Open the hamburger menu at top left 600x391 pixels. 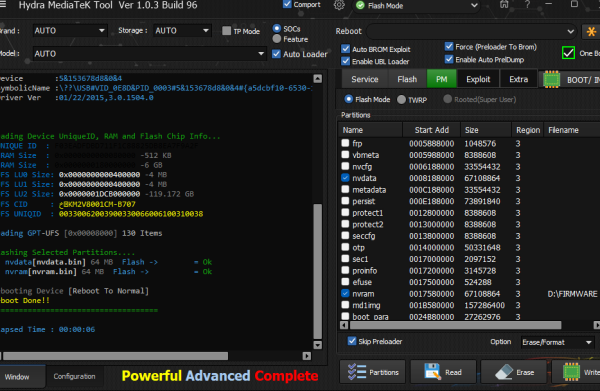[x=2, y=5]
